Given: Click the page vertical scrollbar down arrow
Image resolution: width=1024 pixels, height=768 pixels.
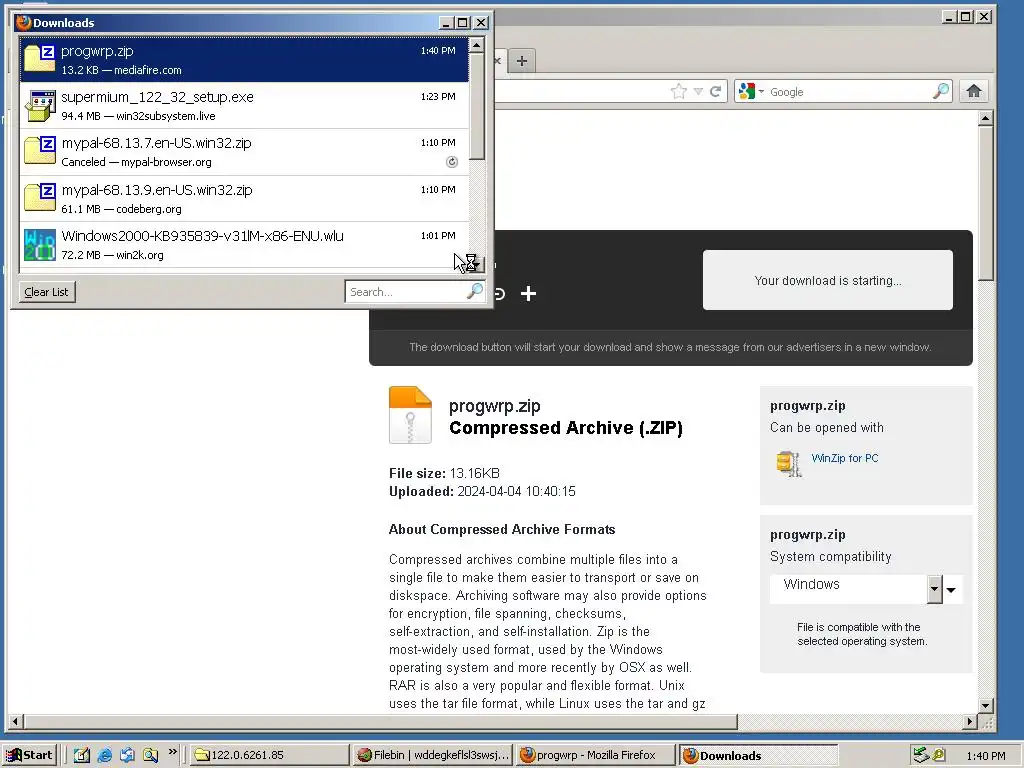Looking at the screenshot, I should [x=985, y=705].
